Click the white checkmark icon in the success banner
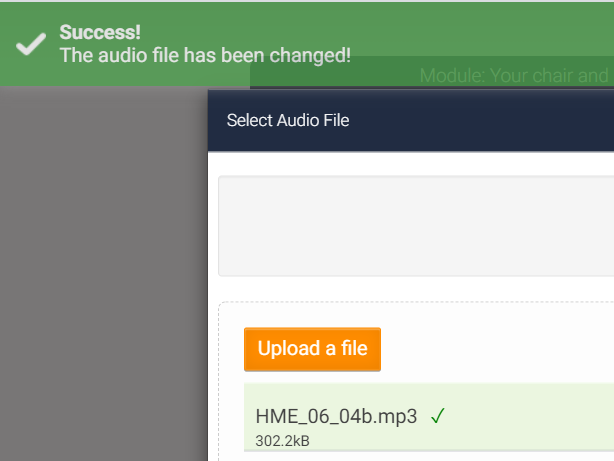Screen dimensions: 614x461 pyautogui.click(x=31, y=44)
